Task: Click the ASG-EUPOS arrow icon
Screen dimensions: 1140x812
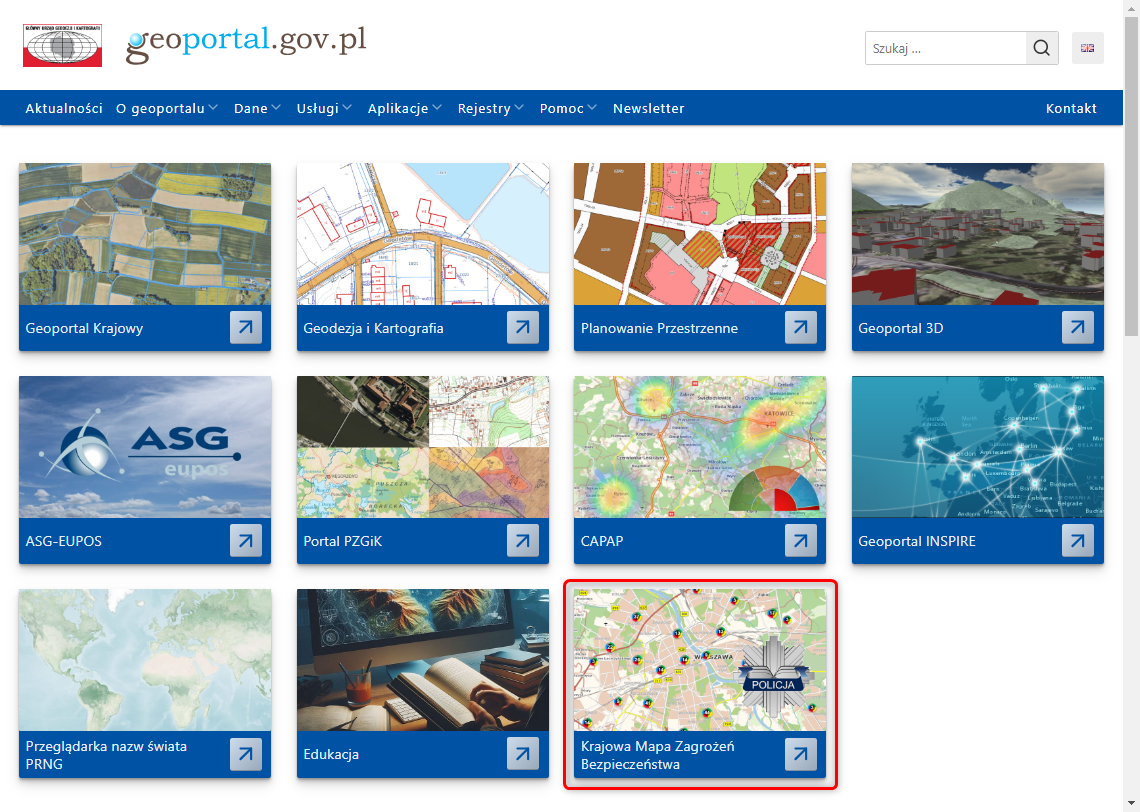Action: 246,541
